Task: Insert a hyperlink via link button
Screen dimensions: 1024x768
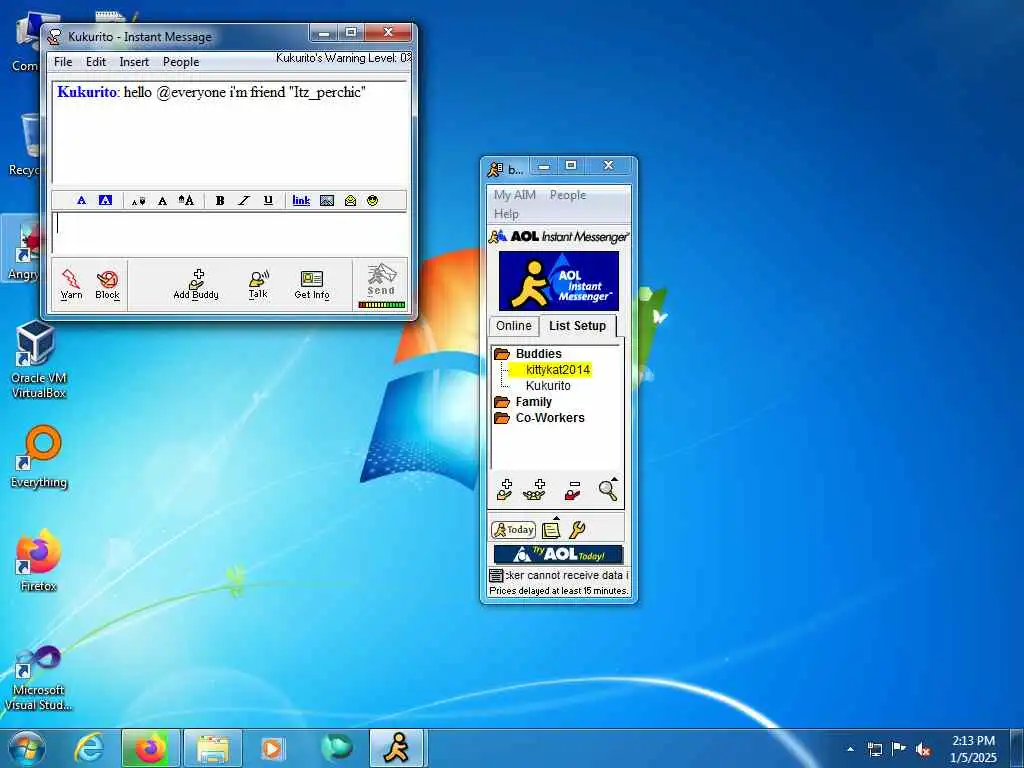Action: (301, 200)
